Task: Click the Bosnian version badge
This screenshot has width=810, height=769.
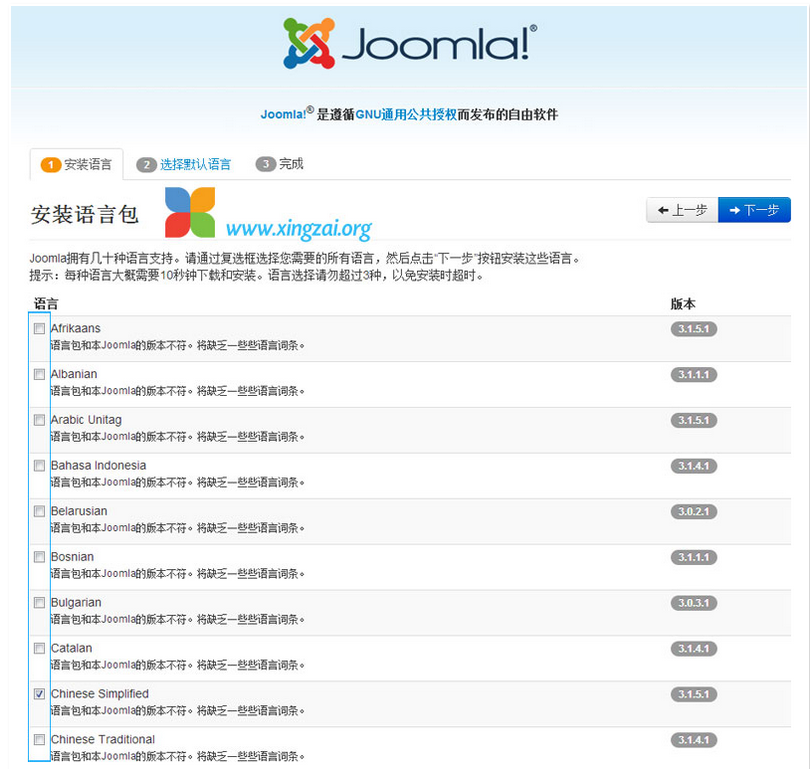Action: pos(693,557)
